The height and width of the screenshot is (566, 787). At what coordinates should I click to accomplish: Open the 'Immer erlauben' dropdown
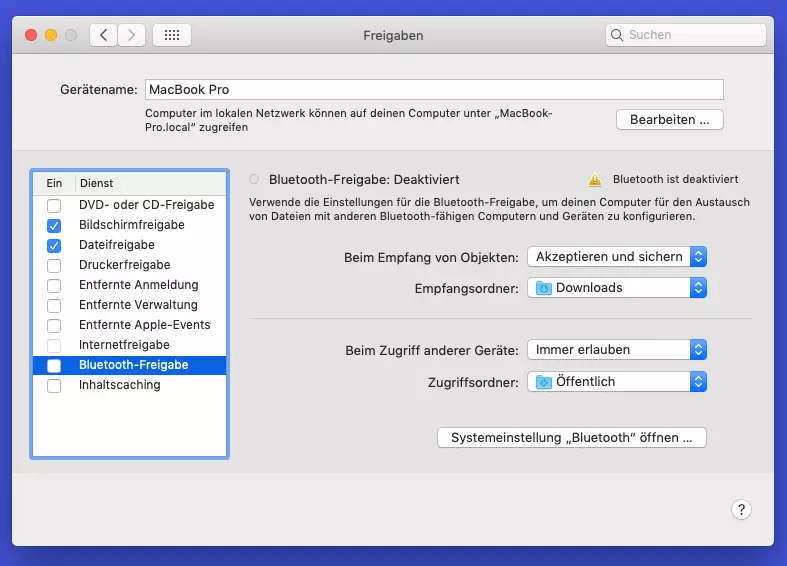click(x=617, y=350)
